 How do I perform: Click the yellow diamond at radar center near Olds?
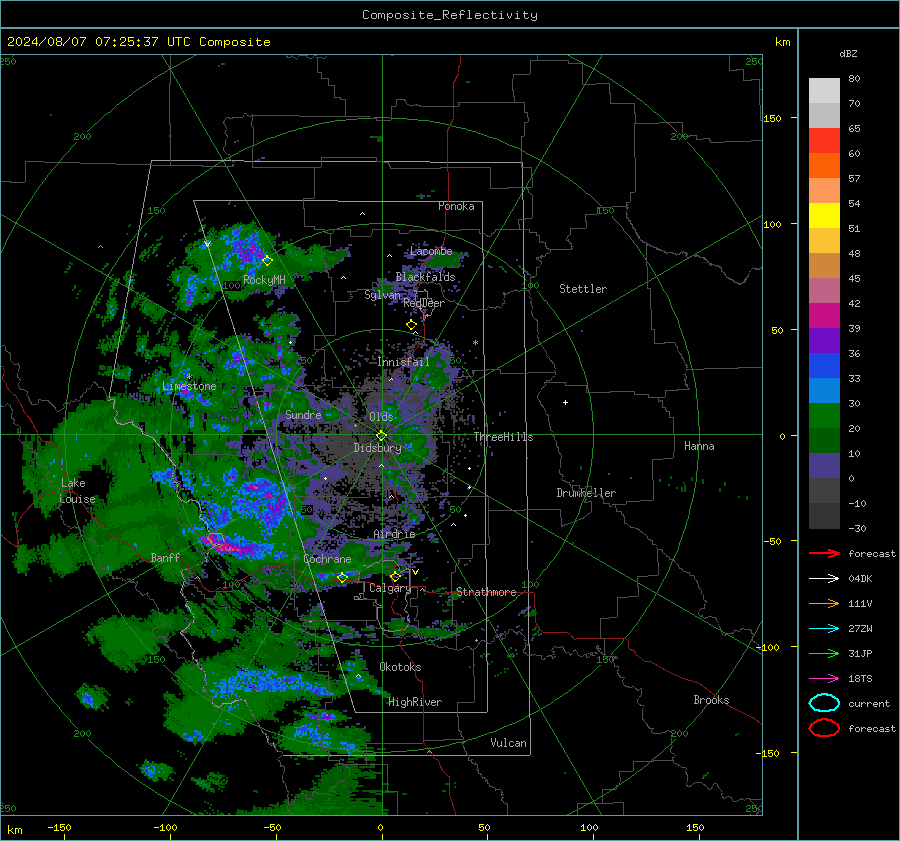(x=381, y=436)
